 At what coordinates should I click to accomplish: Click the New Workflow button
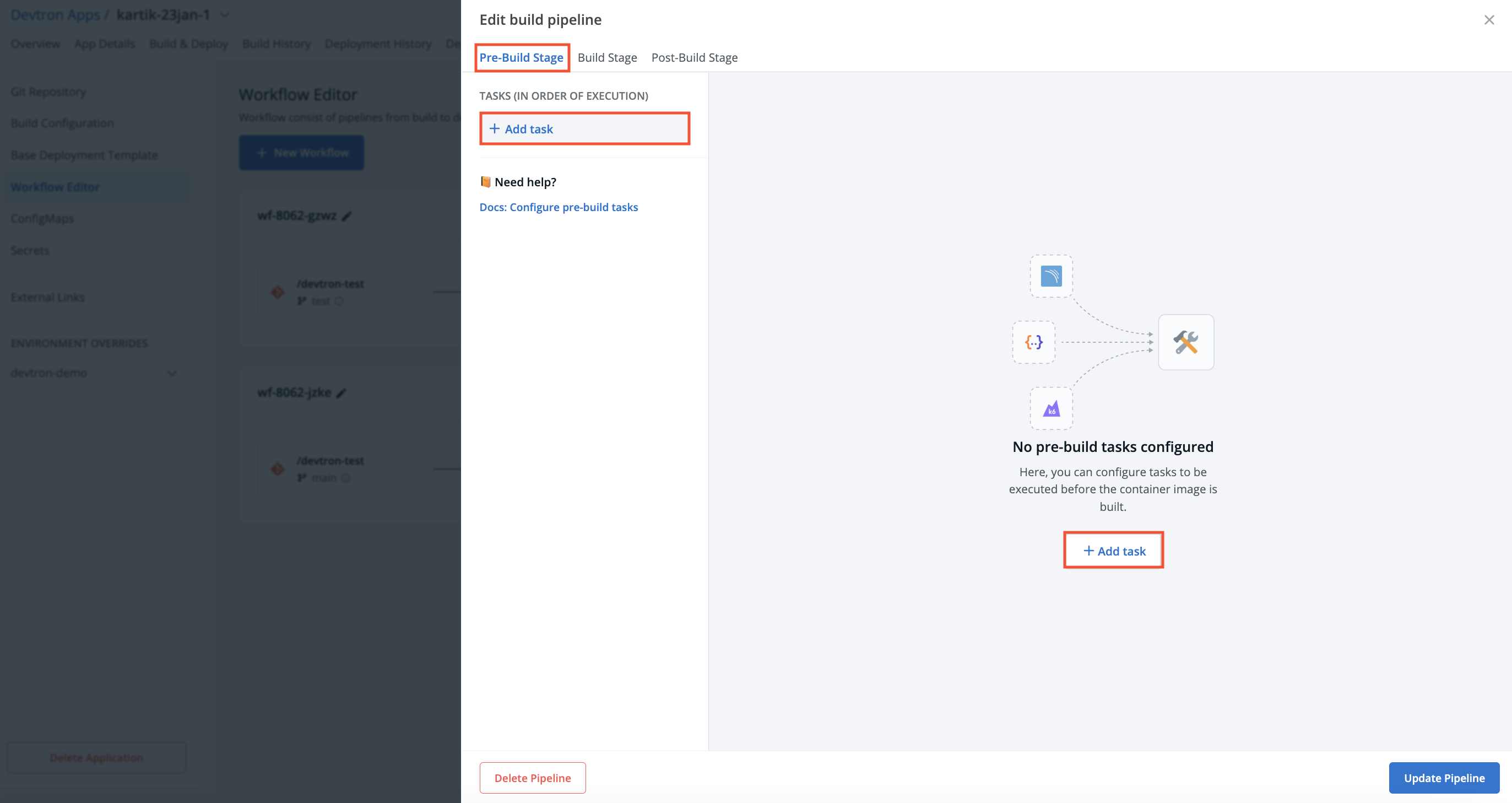[301, 153]
